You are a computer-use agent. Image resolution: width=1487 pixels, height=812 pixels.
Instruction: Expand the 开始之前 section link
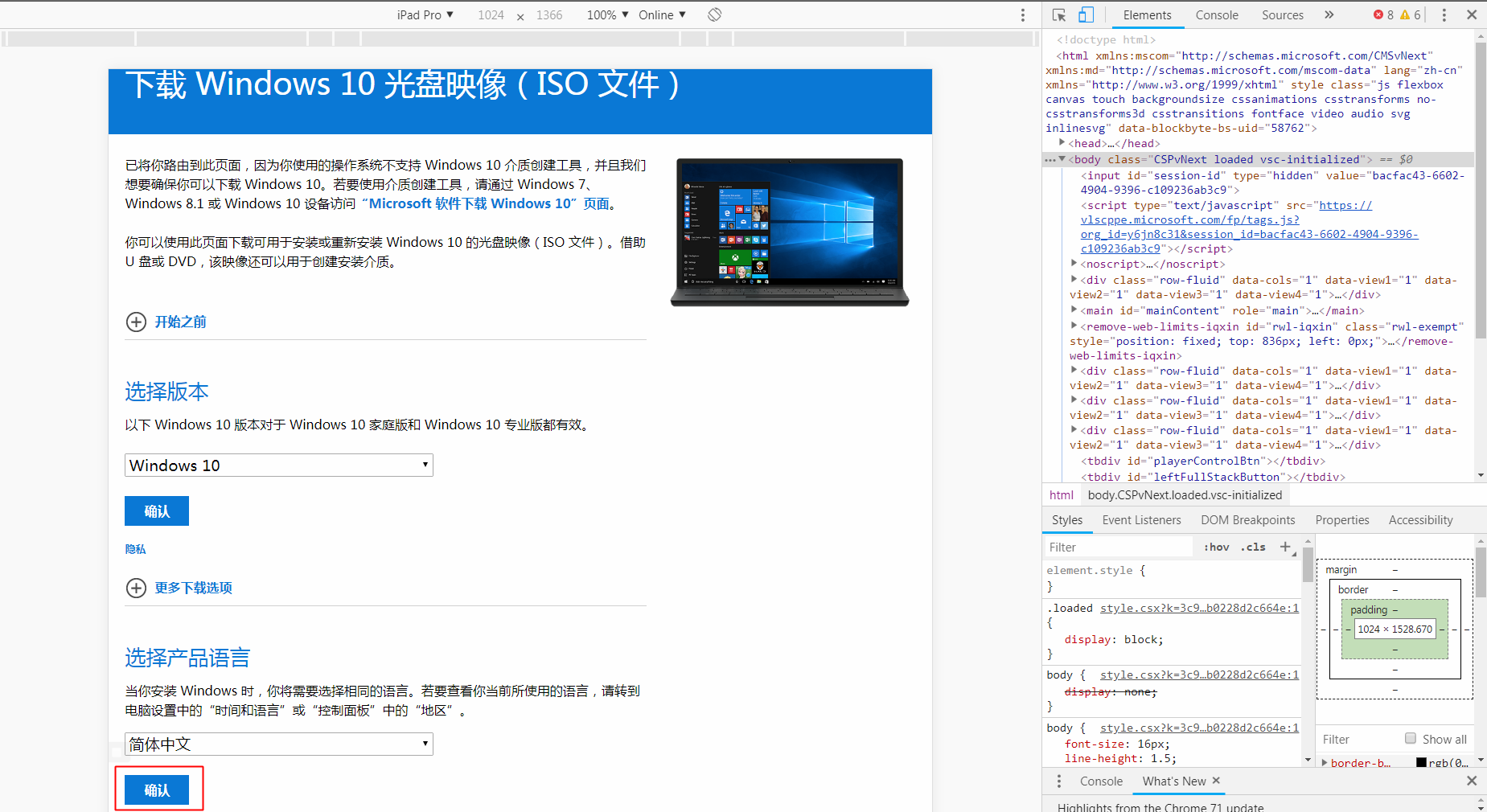pyautogui.click(x=180, y=322)
